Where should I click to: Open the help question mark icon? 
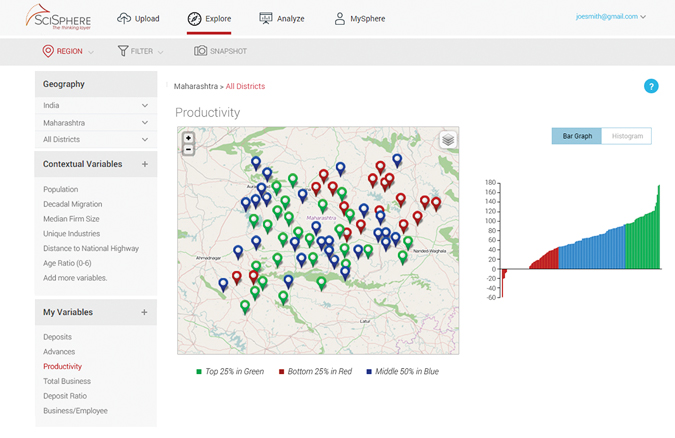(651, 86)
